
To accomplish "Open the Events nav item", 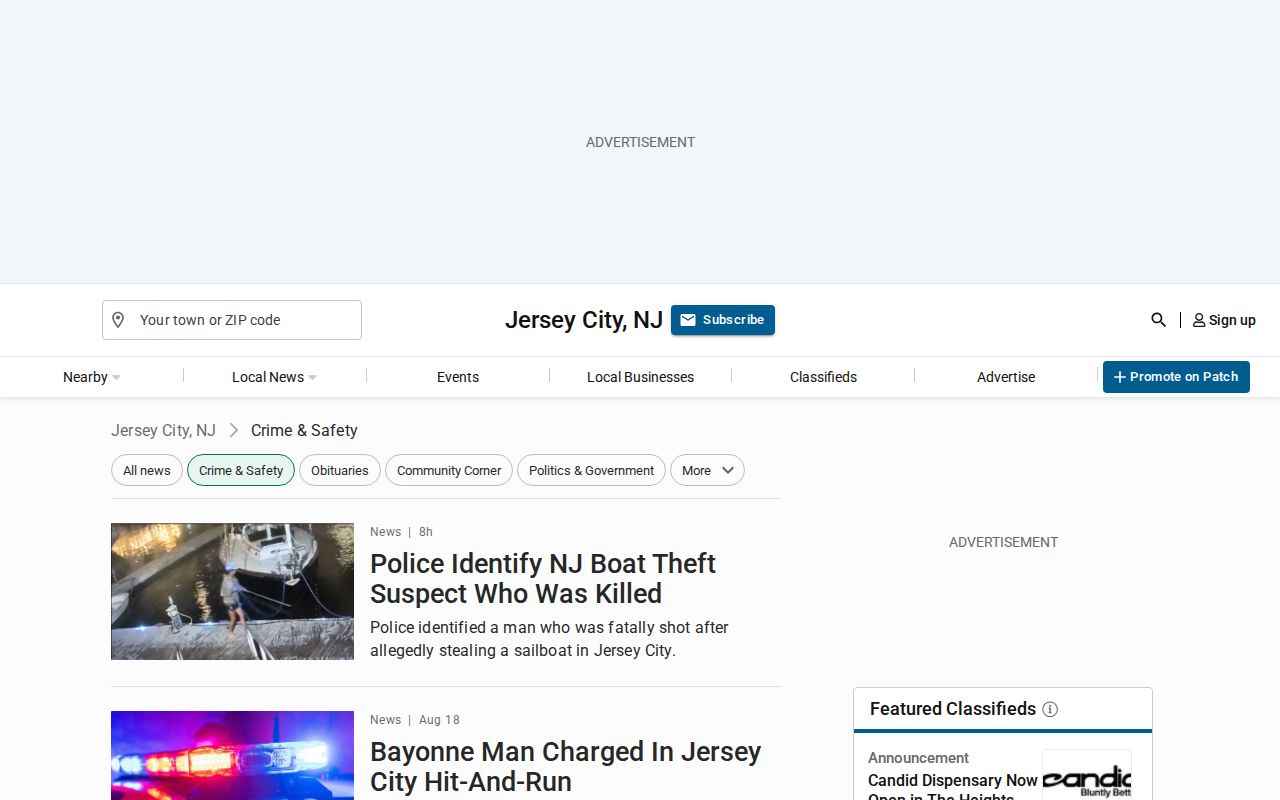I will click(x=458, y=377).
